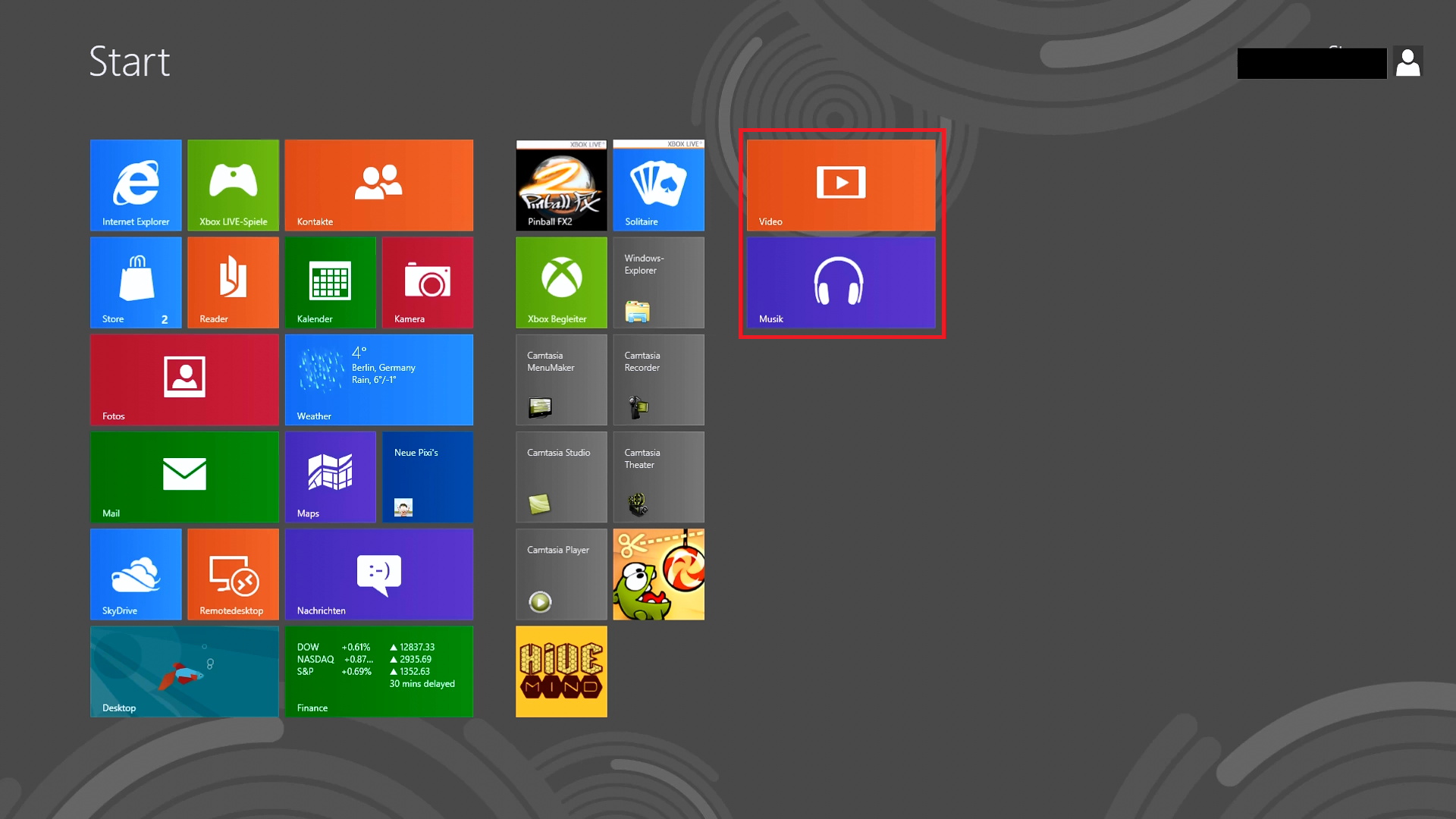This screenshot has height=819, width=1456.
Task: Launch the Pinball FX2 game tile
Action: [561, 185]
